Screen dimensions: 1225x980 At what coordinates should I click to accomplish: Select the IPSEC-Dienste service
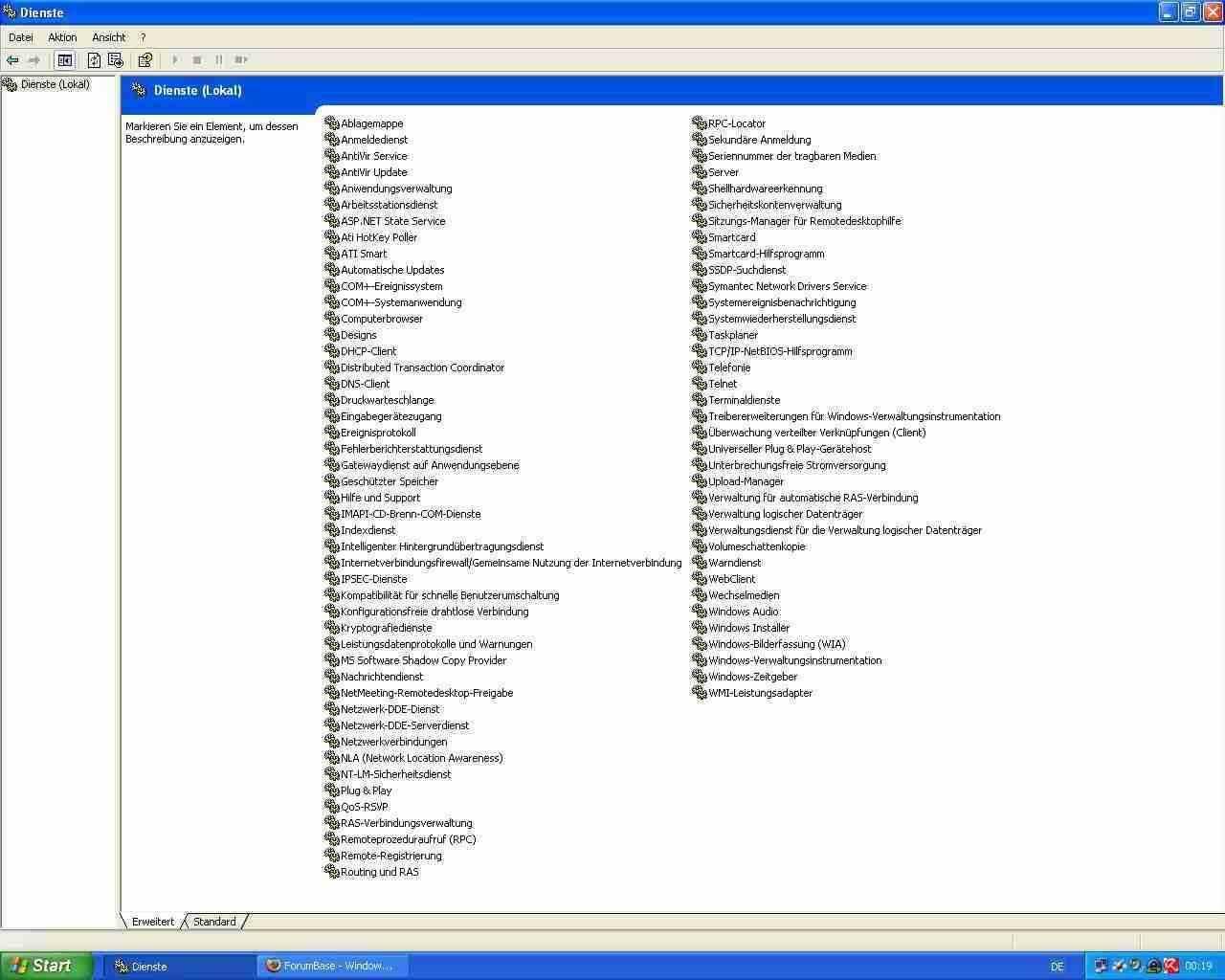(374, 579)
